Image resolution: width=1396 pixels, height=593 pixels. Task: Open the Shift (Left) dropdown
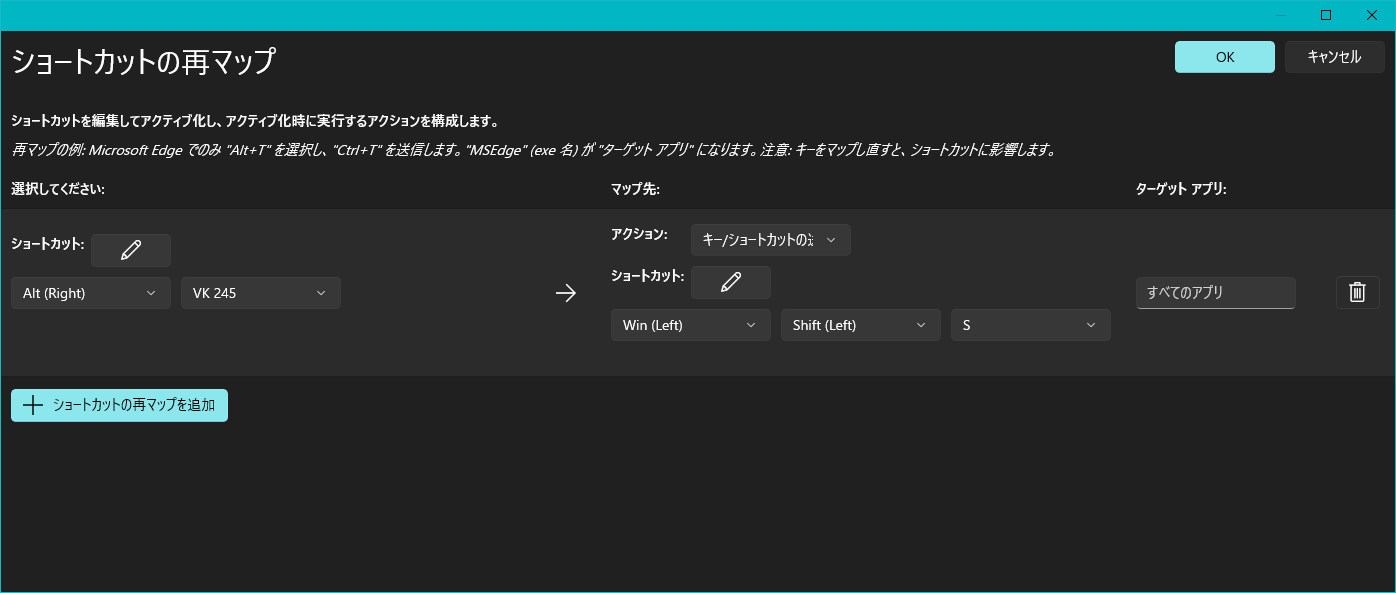click(x=860, y=325)
